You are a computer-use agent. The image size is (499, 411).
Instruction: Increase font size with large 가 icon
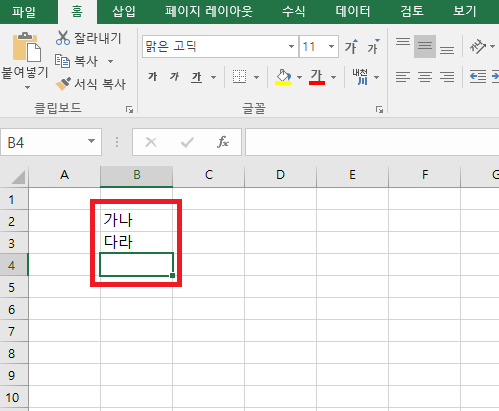click(351, 46)
